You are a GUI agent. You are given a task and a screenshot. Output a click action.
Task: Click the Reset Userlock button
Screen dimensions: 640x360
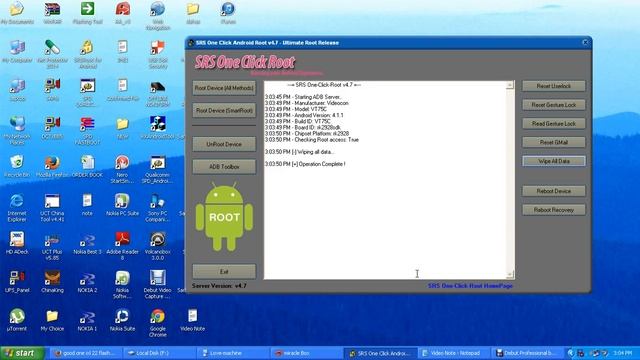coord(554,86)
